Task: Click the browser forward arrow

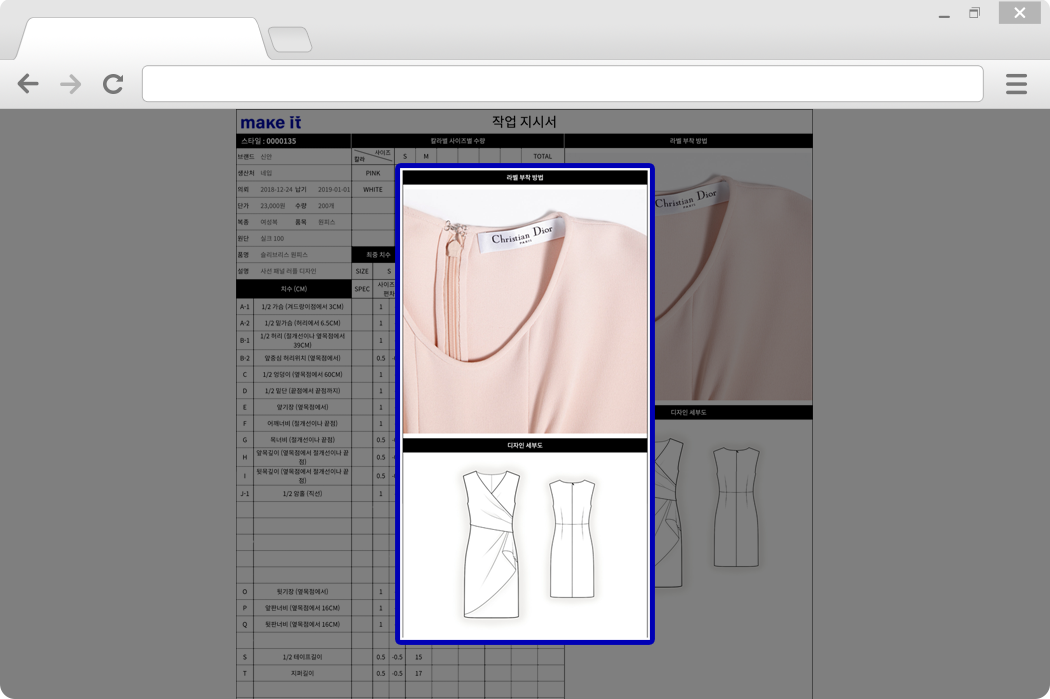Action: (70, 84)
